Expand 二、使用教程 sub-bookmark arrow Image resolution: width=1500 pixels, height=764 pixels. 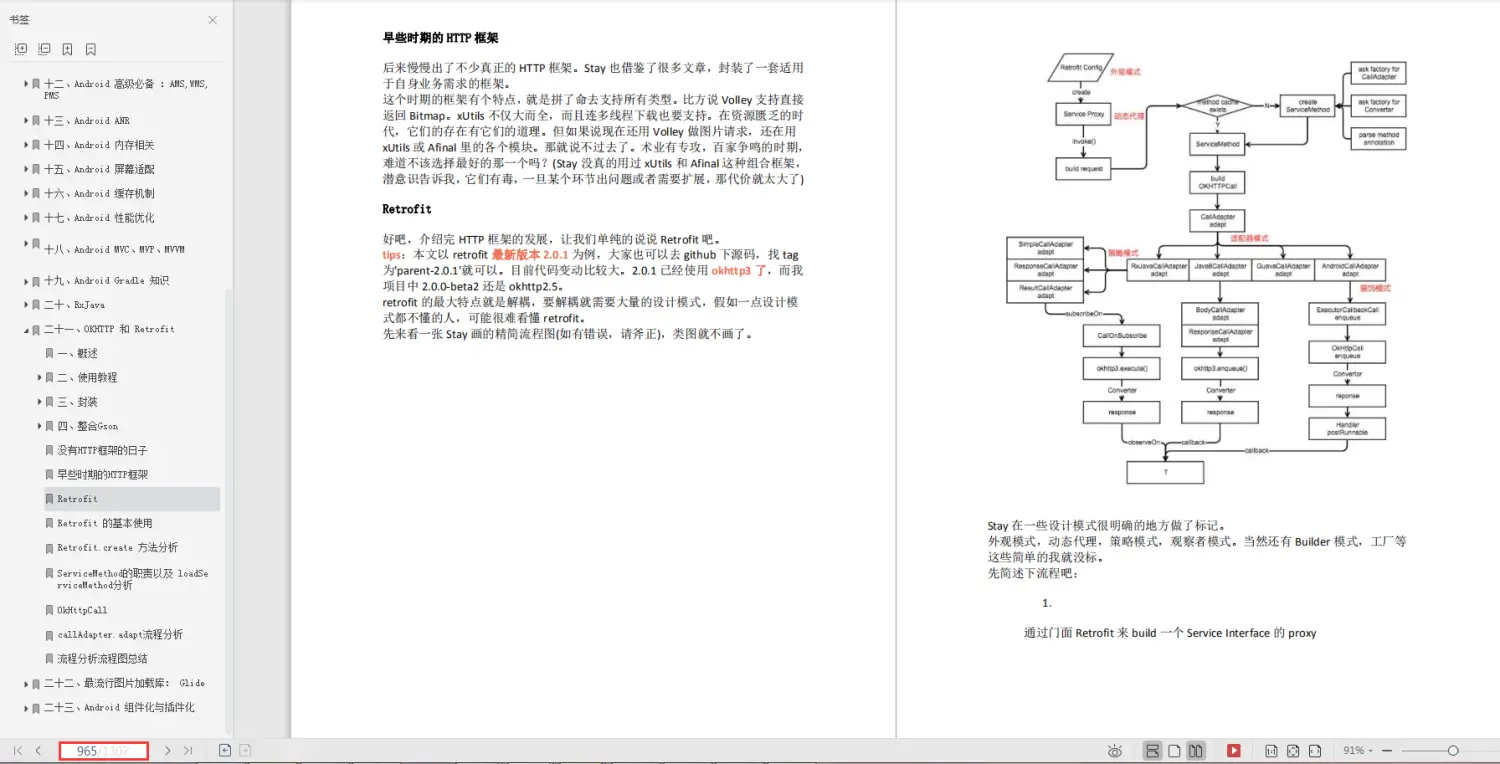(x=39, y=377)
